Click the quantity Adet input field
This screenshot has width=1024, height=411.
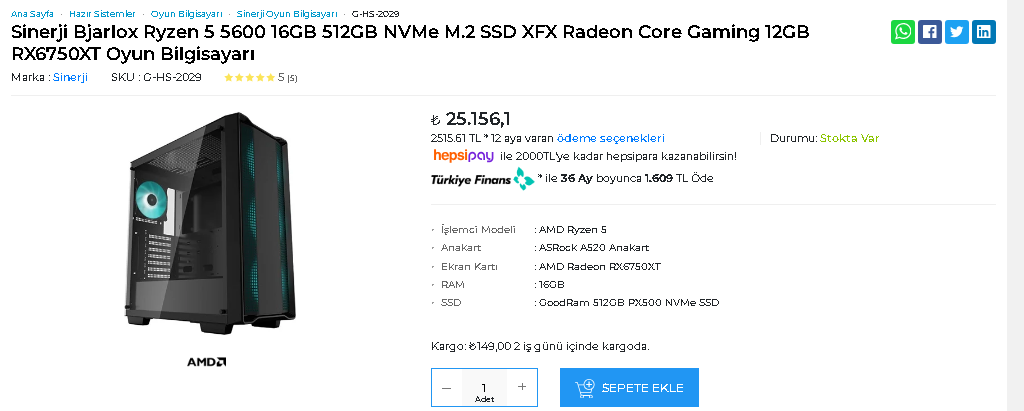tap(484, 388)
